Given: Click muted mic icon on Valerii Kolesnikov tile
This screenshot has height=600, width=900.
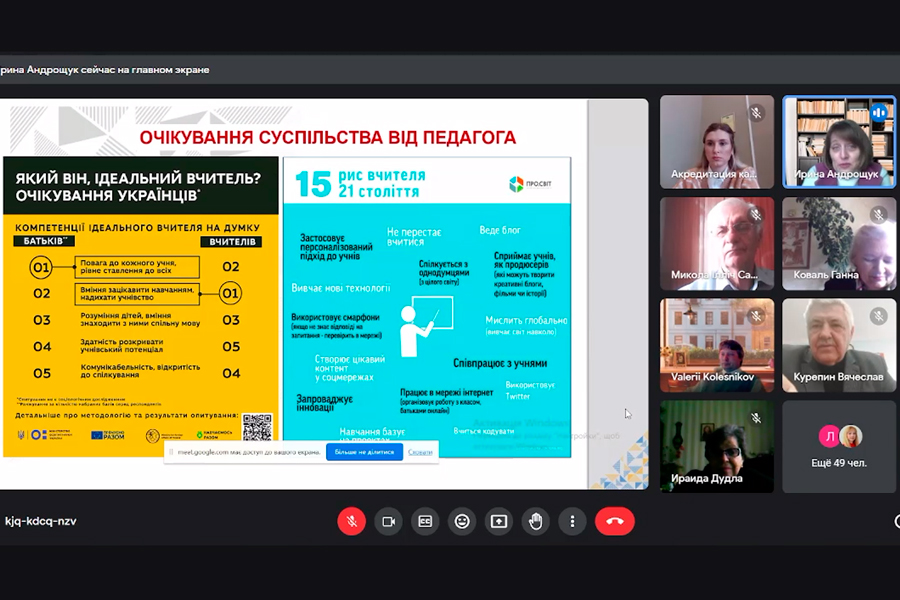Looking at the screenshot, I should 757,316.
